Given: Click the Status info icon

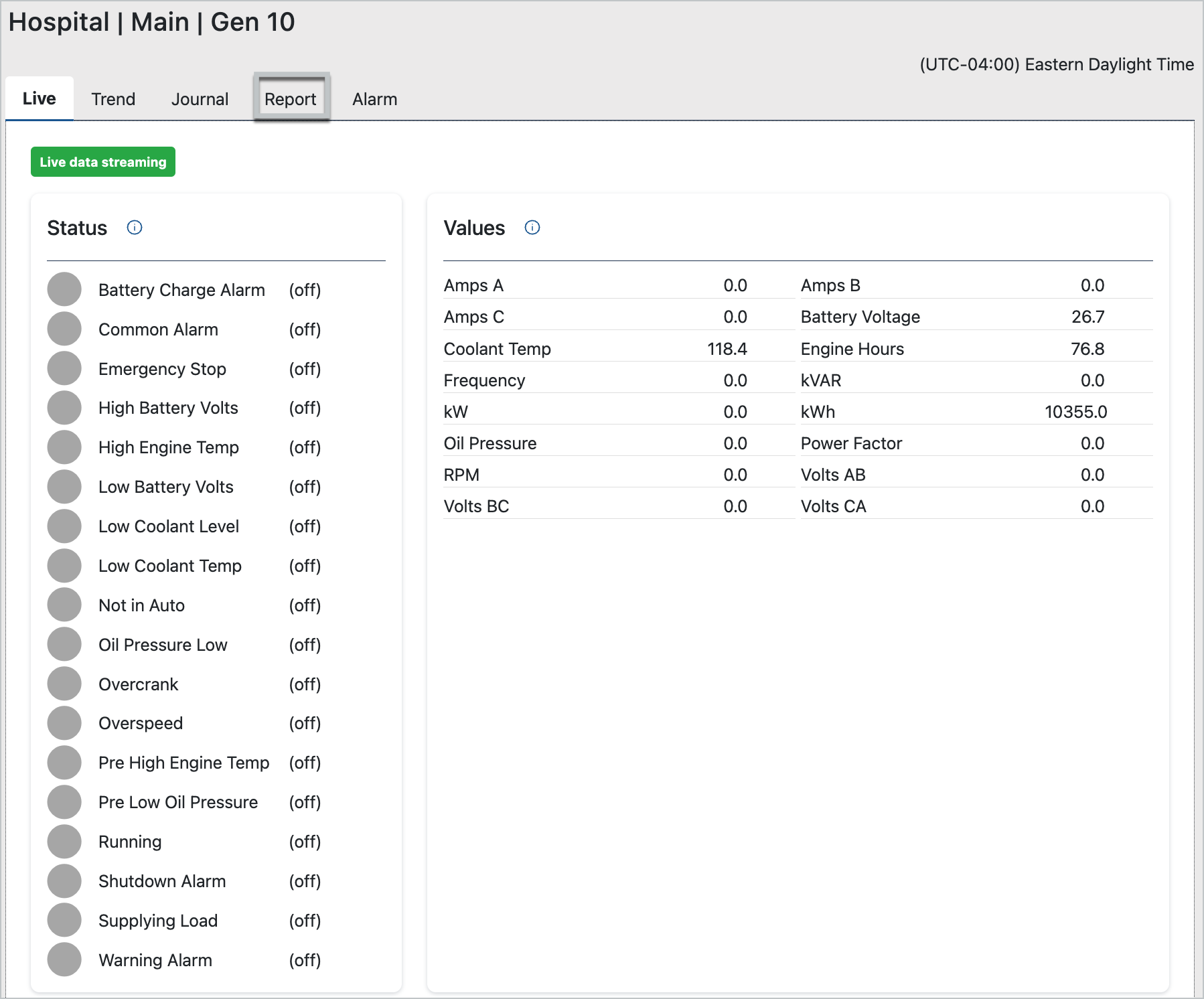Looking at the screenshot, I should pos(135,228).
